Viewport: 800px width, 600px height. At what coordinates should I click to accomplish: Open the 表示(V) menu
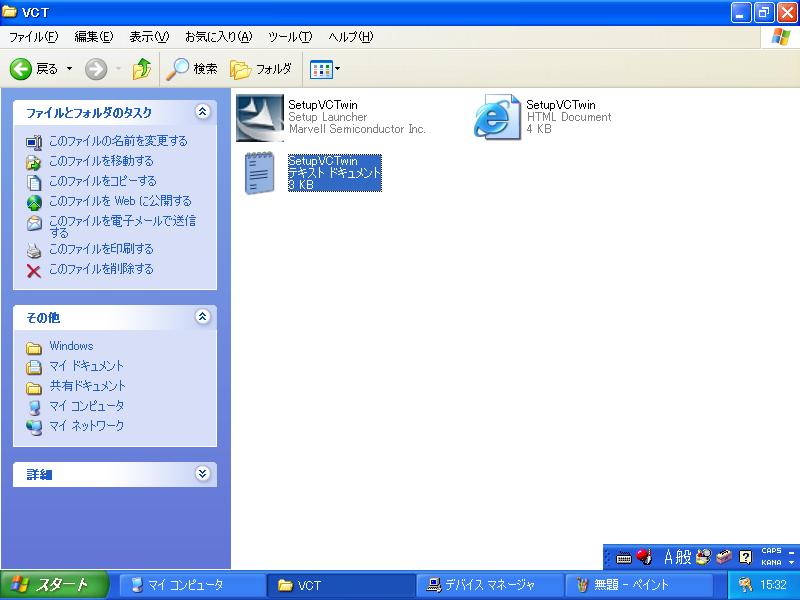click(x=149, y=37)
